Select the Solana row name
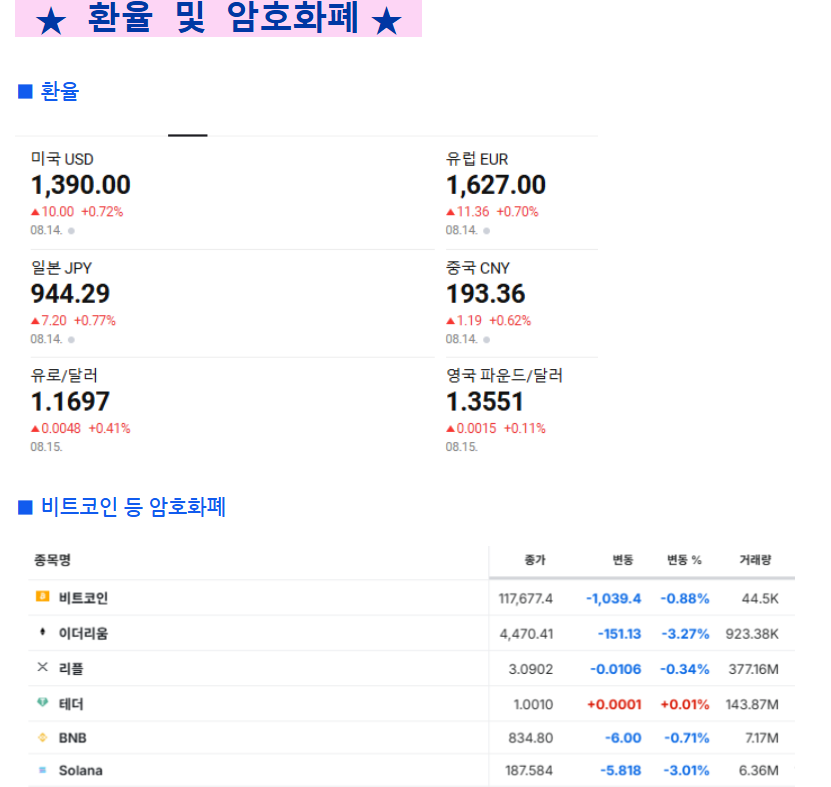Viewport: 831px width, 787px height. [x=81, y=771]
